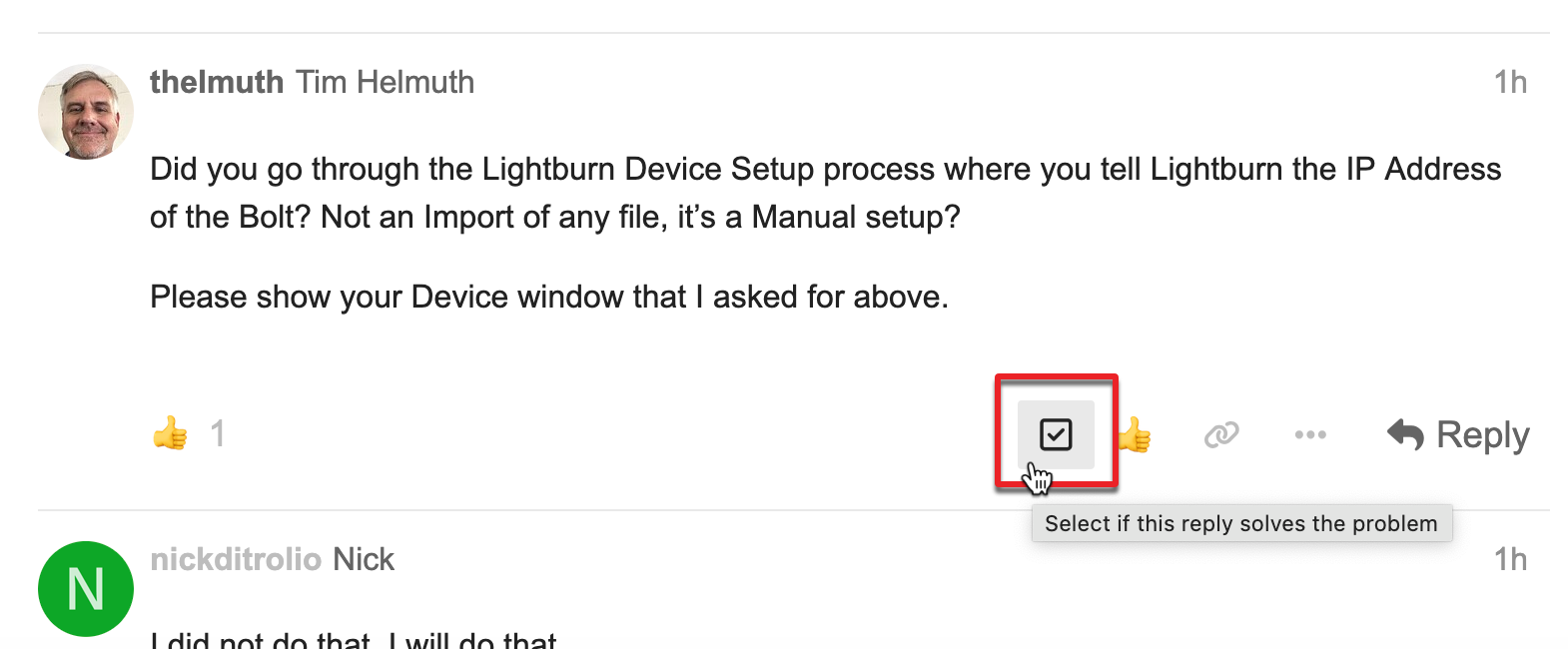Viewport: 1568px width, 649px height.
Task: Click the name Nick beside nickditrolio
Action: point(364,559)
